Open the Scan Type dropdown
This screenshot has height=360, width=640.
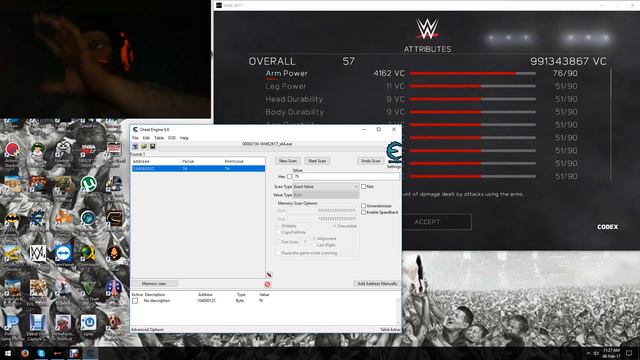tap(325, 187)
